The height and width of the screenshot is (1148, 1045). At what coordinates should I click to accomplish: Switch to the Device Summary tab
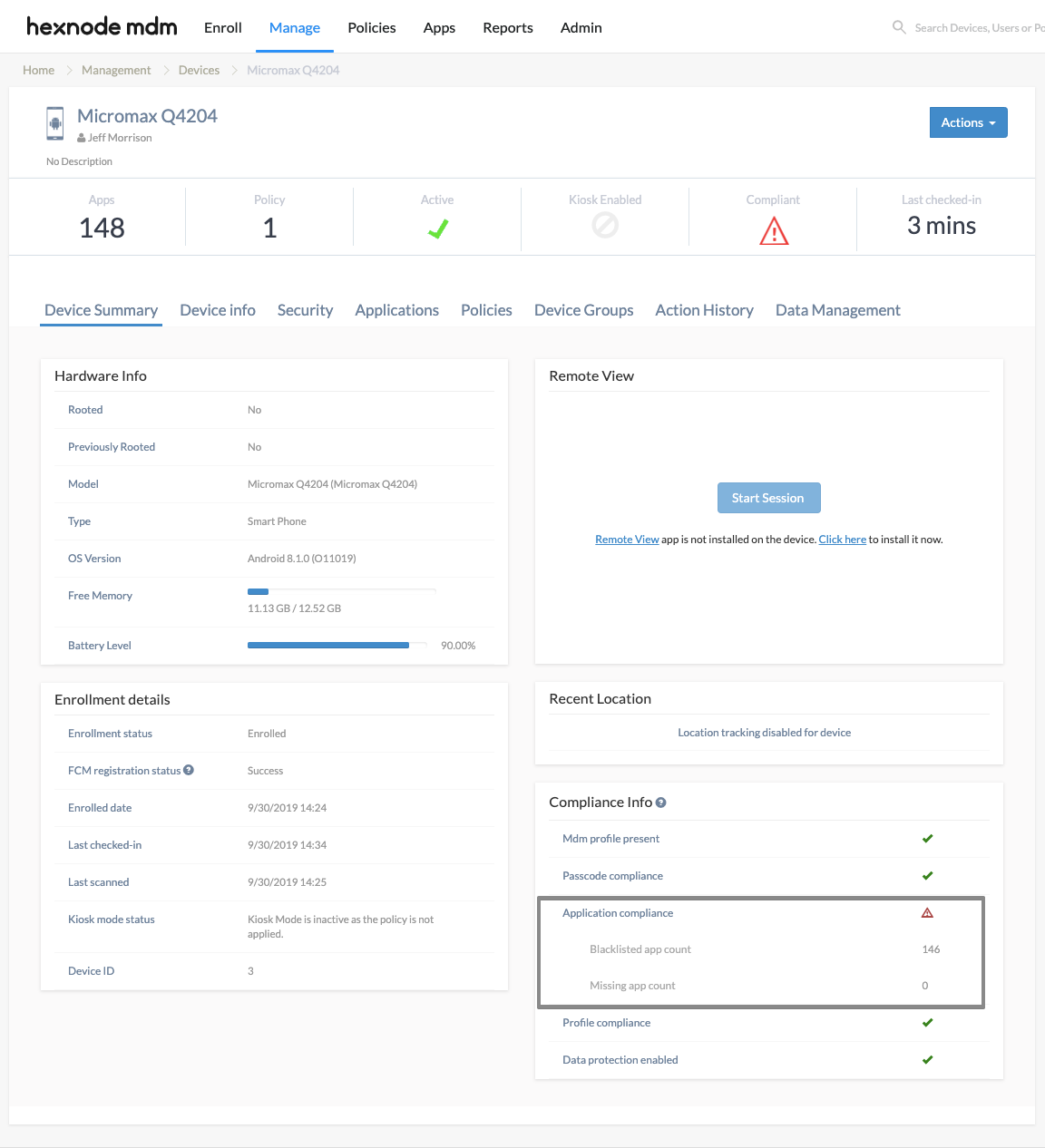[x=102, y=310]
